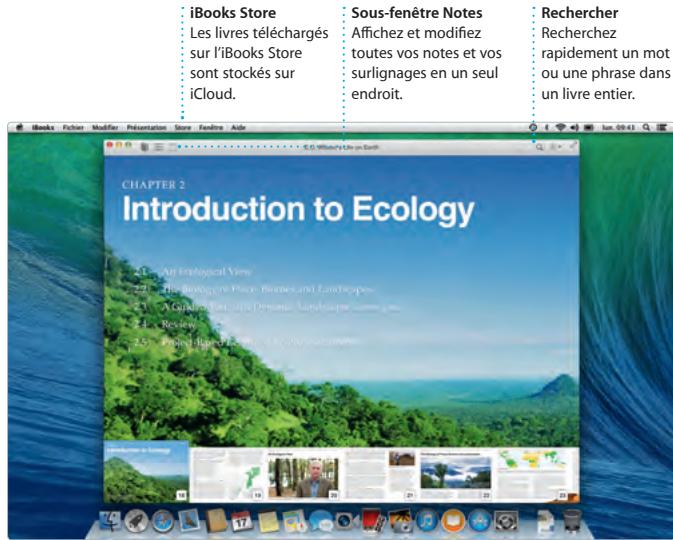This screenshot has width=673, height=540.
Task: Open Finder from the Dock
Action: pyautogui.click(x=110, y=521)
